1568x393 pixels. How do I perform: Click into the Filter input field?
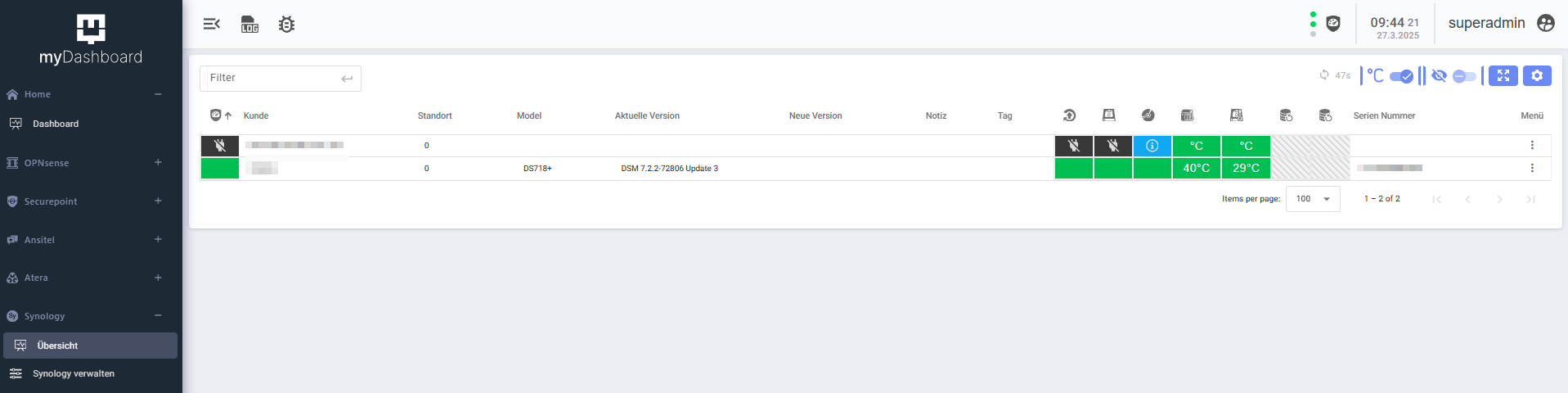tap(270, 78)
